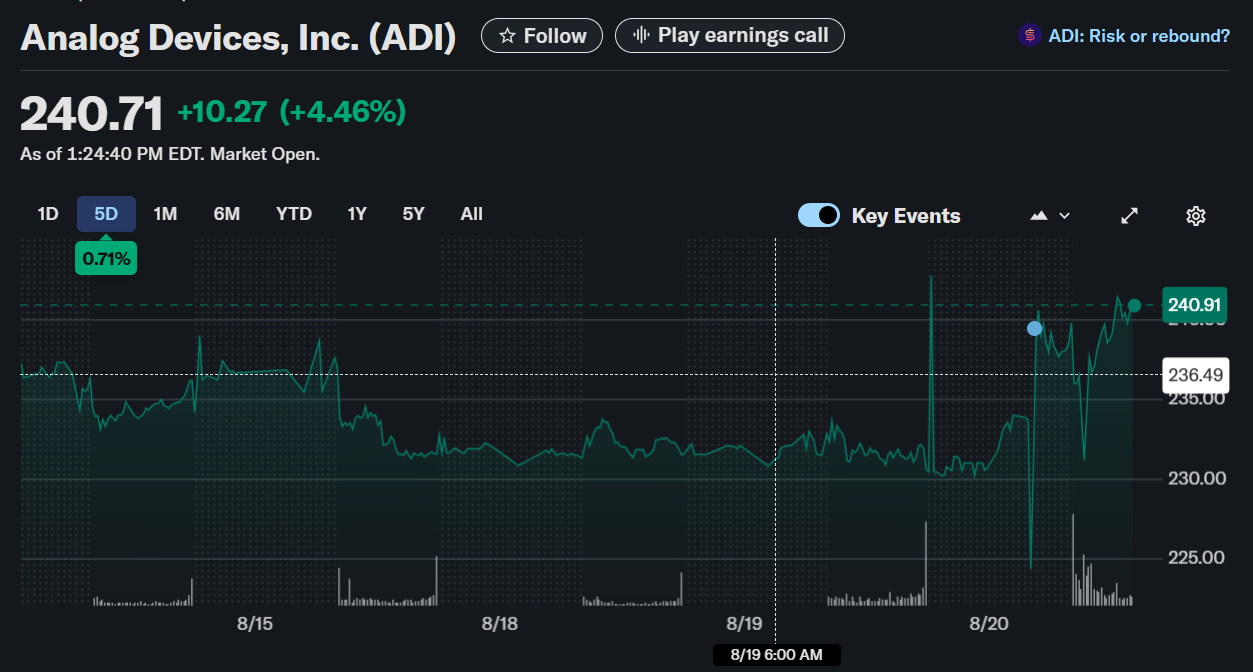Switch to 6M chart range

(x=227, y=214)
